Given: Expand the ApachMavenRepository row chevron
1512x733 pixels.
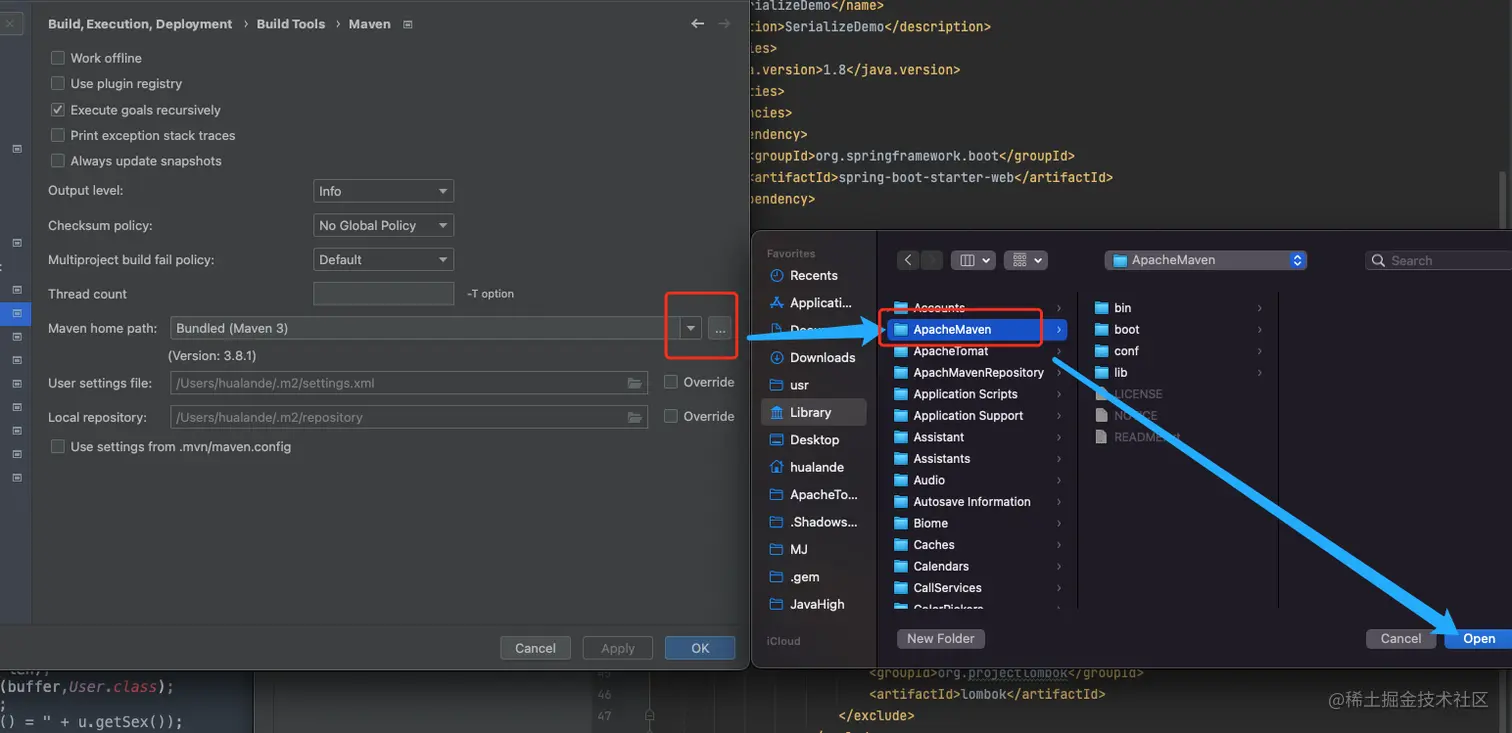Looking at the screenshot, I should [1059, 373].
